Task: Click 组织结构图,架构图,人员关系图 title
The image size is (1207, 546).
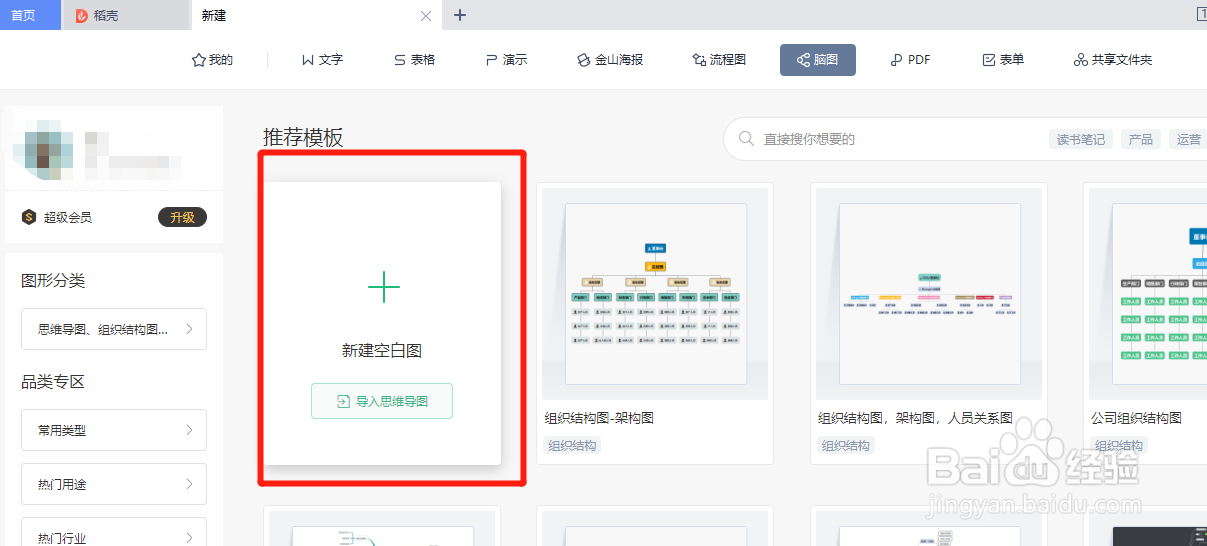Action: click(915, 418)
